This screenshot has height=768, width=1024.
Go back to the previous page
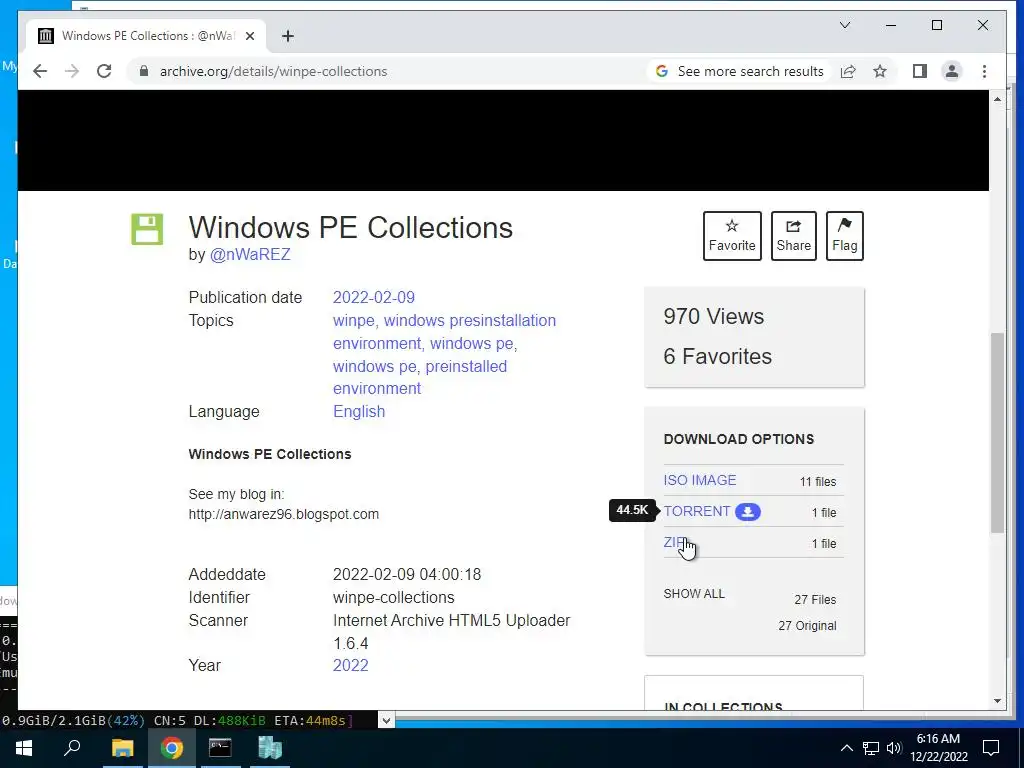pyautogui.click(x=40, y=71)
